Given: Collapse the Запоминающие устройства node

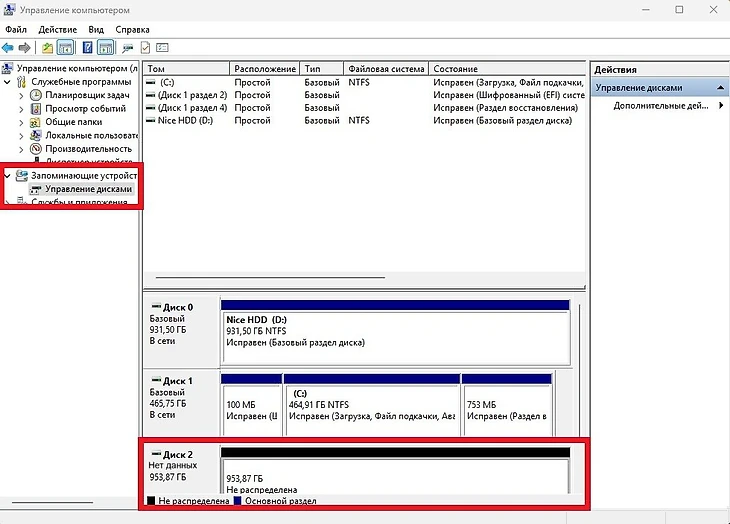Looking at the screenshot, I should point(8,175).
